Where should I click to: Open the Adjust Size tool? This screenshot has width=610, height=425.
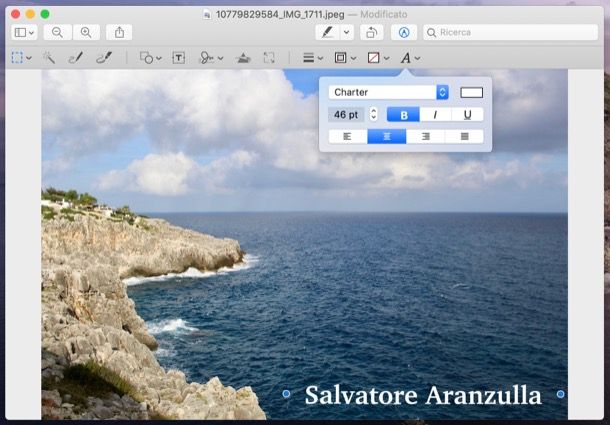269,58
